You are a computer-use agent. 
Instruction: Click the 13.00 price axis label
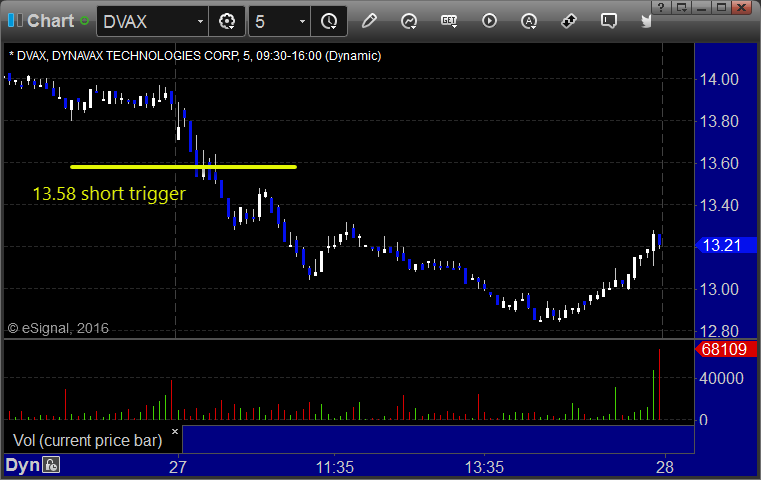[719, 289]
